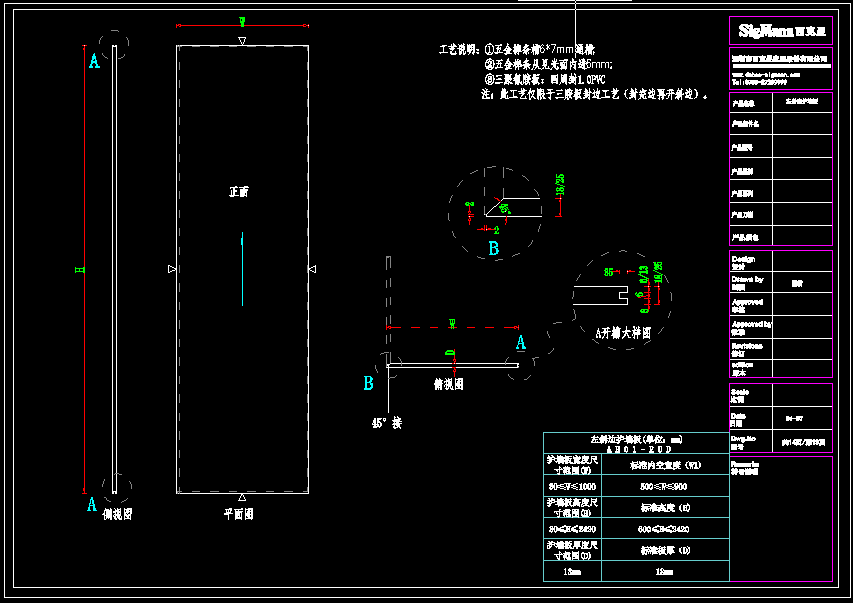Viewport: 853px width, 603px height.
Task: Click the cyan A label at bottom of side view
Action: coord(92,503)
